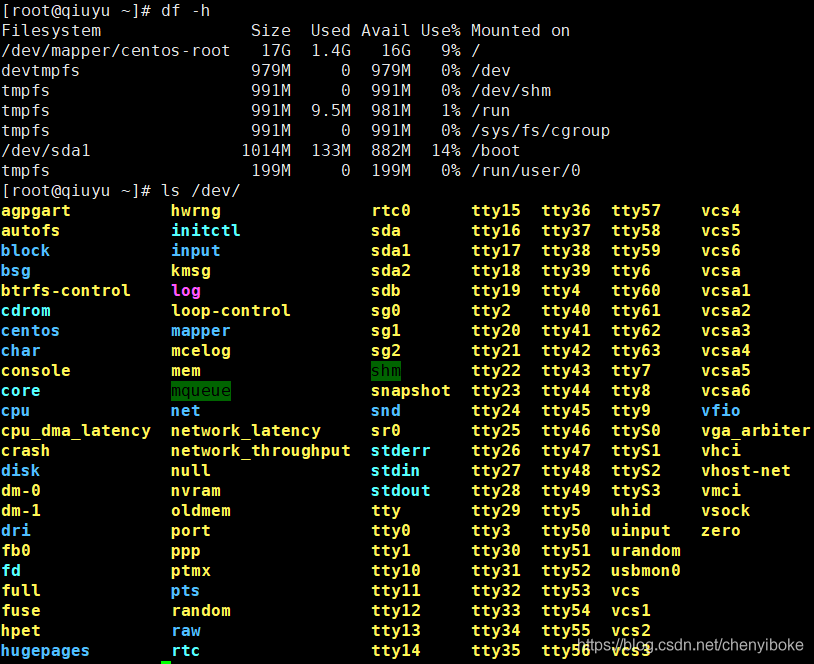The height and width of the screenshot is (664, 814).
Task: Select the /boot mount point text
Action: point(496,151)
